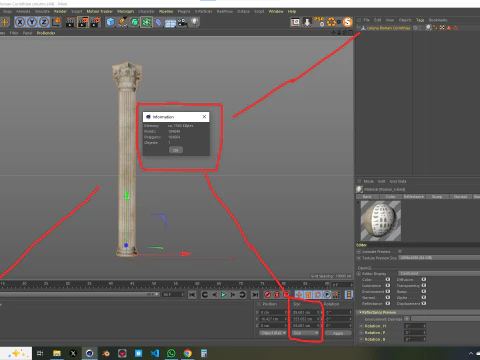Click the framed-square plugin icon in toolbar
Image resolution: width=480 pixels, height=360 pixels.
tap(295, 22)
